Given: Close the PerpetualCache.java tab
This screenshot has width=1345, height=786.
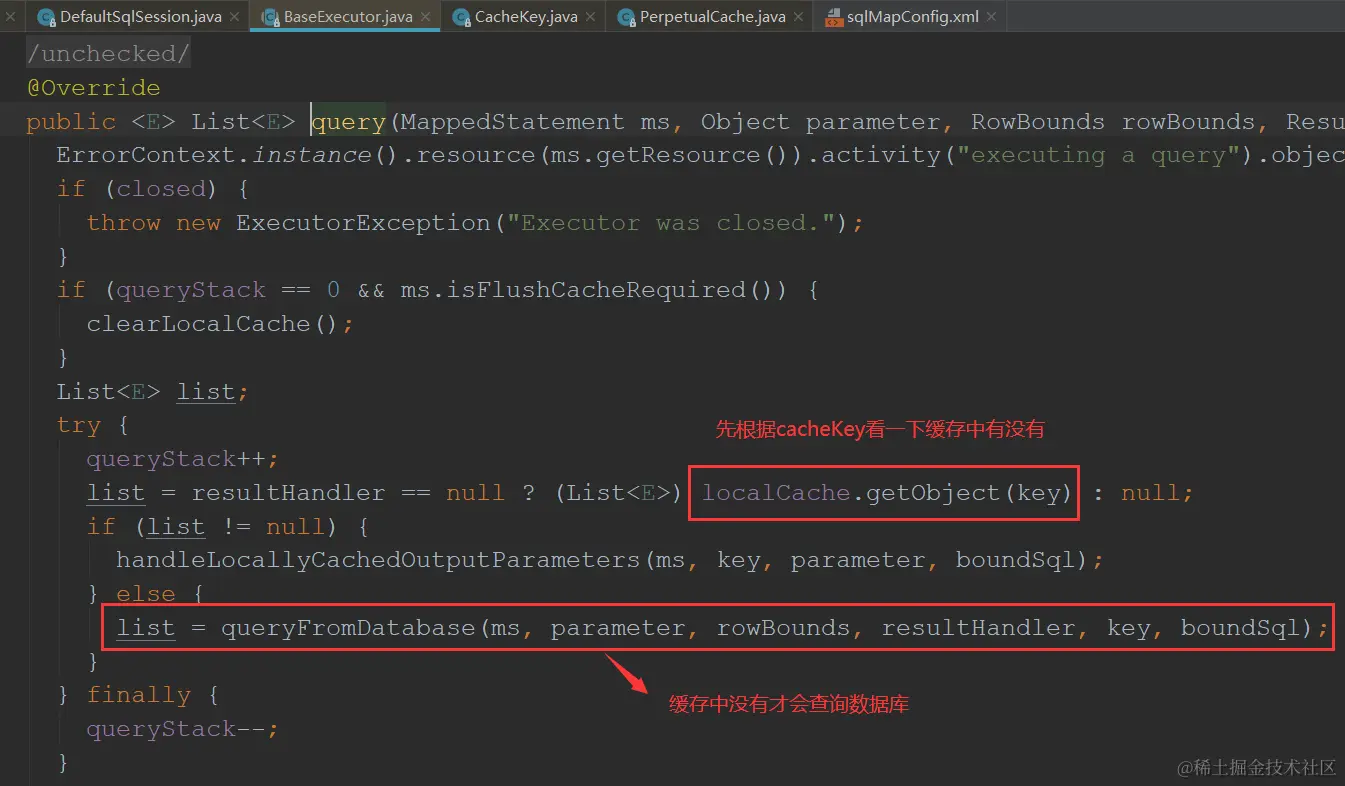Looking at the screenshot, I should 799,17.
